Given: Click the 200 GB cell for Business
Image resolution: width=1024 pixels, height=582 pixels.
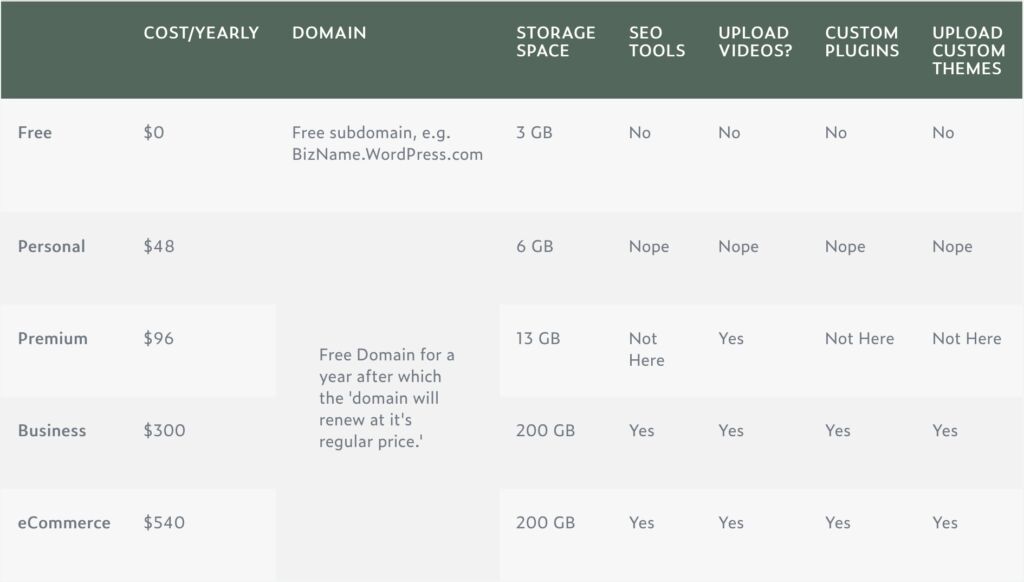Looking at the screenshot, I should [x=545, y=430].
